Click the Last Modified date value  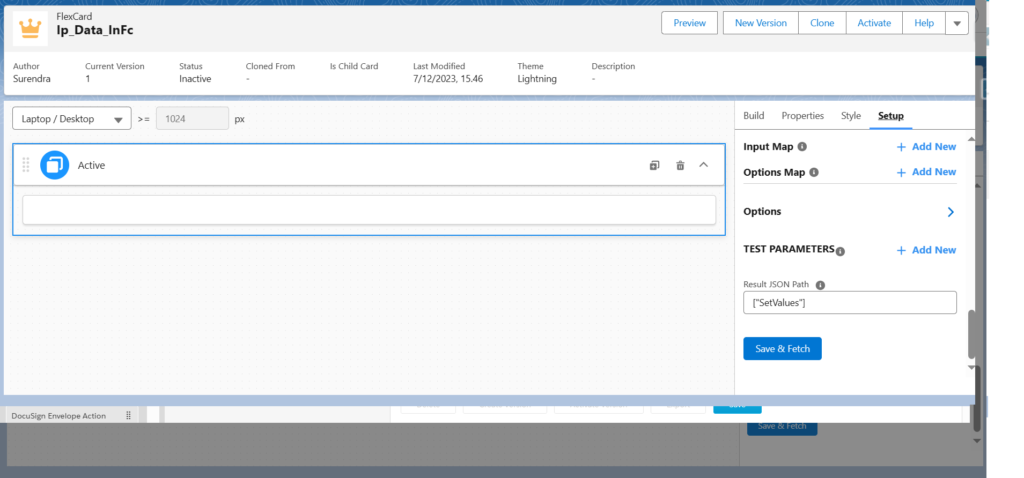pyautogui.click(x=448, y=79)
